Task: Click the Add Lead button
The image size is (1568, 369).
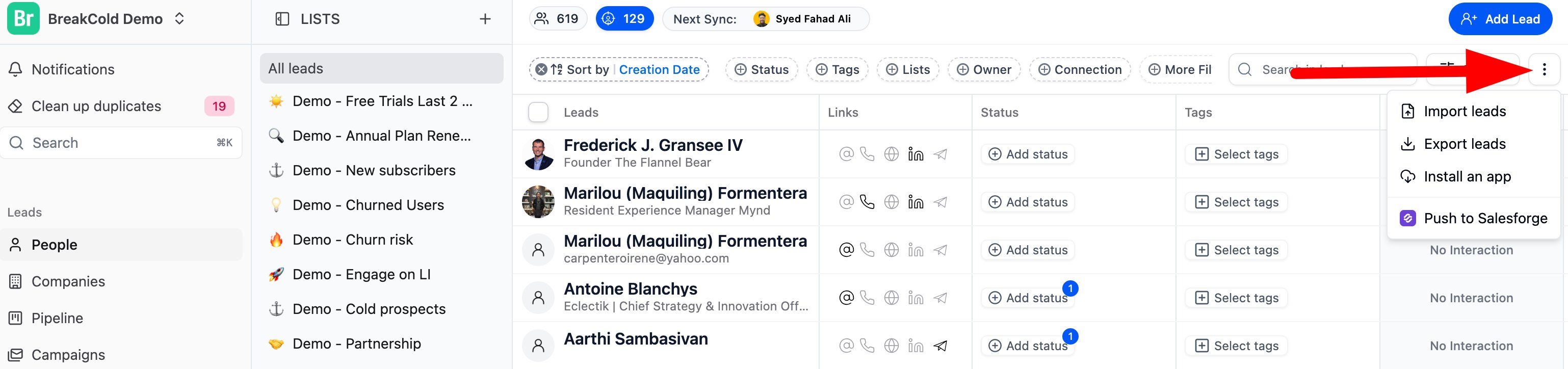Action: click(1500, 19)
